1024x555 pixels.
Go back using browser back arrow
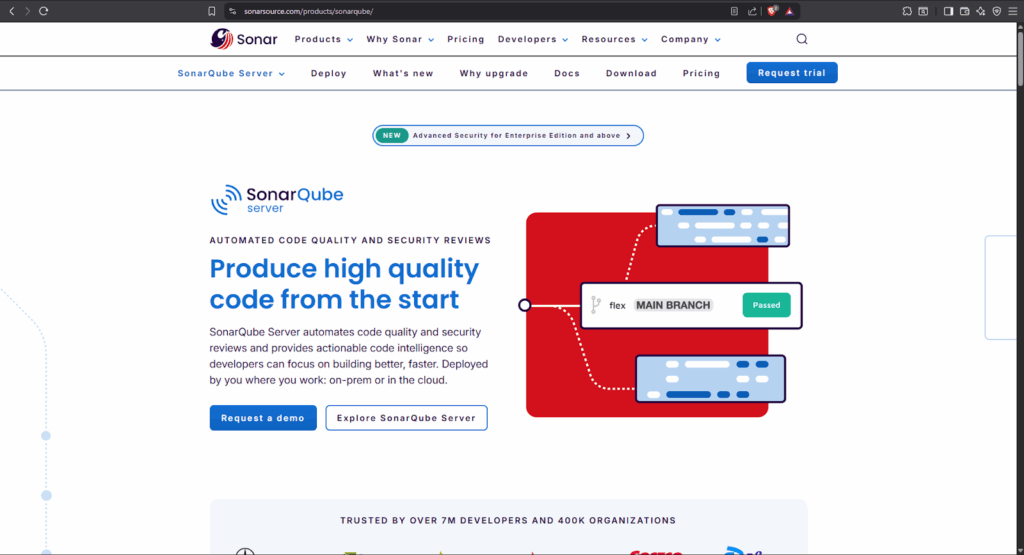[12, 11]
